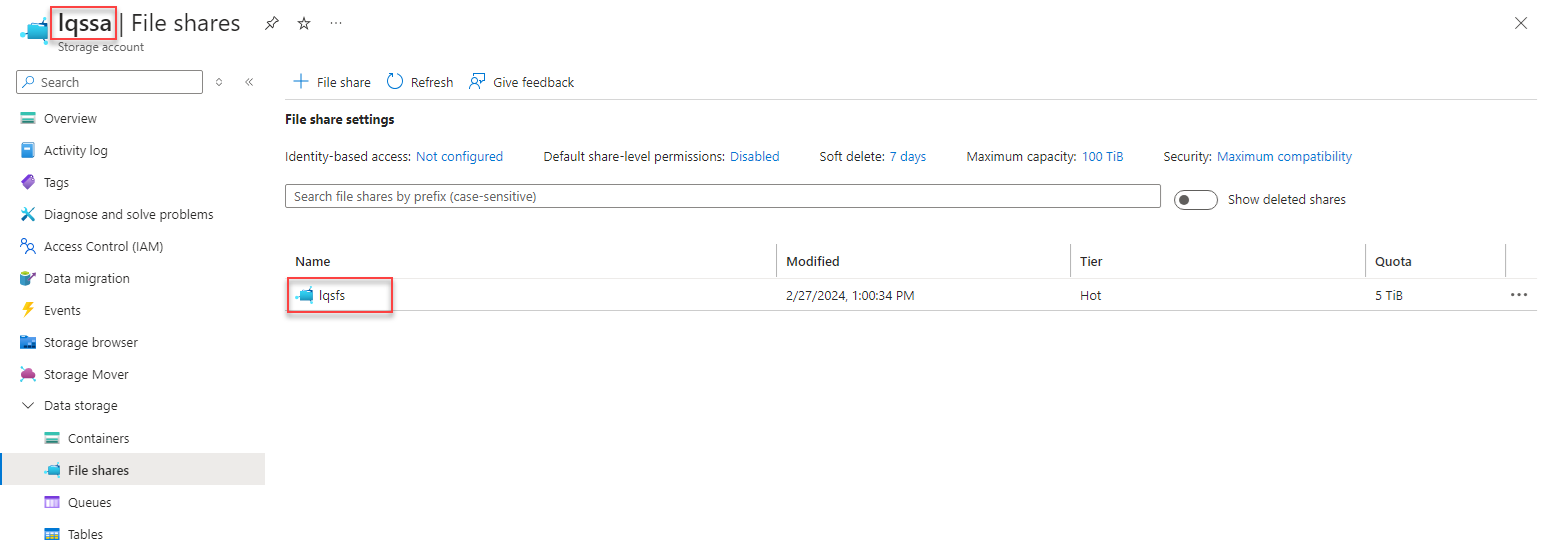Screen dimensions: 1556x549
Task: Open row actions ellipsis for lqsfs
Action: tap(1519, 295)
